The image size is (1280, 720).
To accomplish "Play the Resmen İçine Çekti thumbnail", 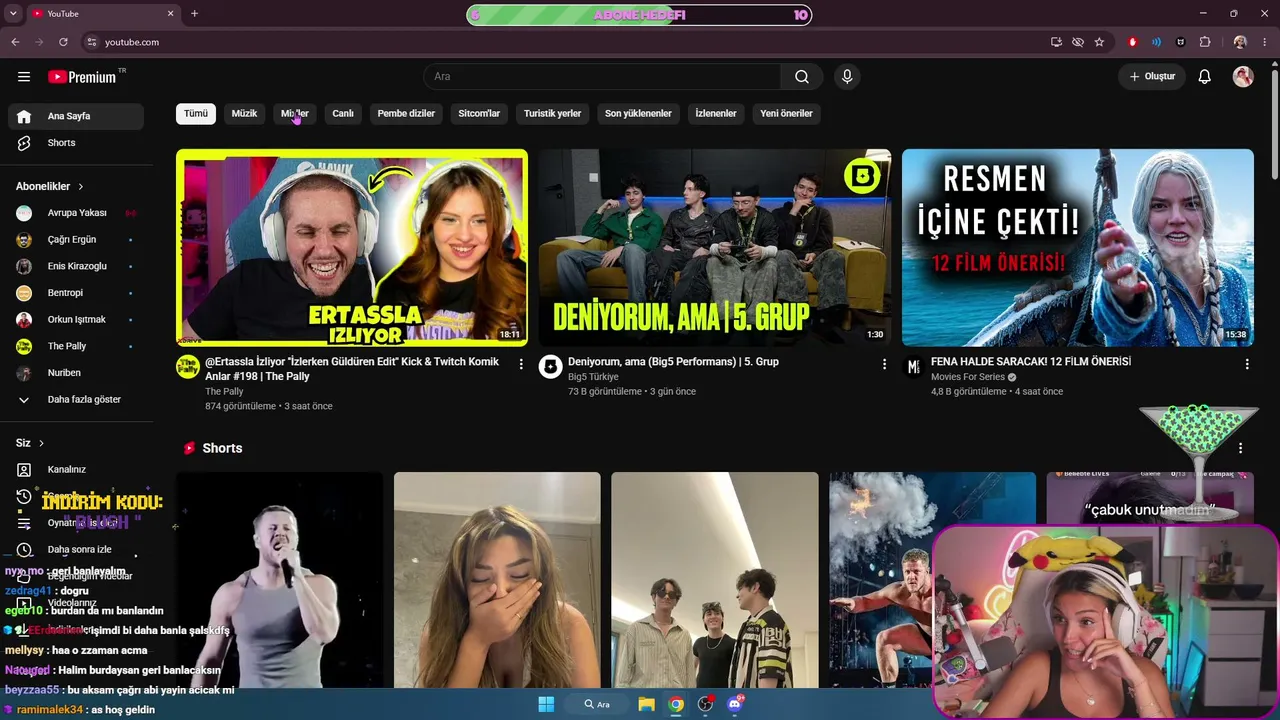I will (x=1078, y=248).
